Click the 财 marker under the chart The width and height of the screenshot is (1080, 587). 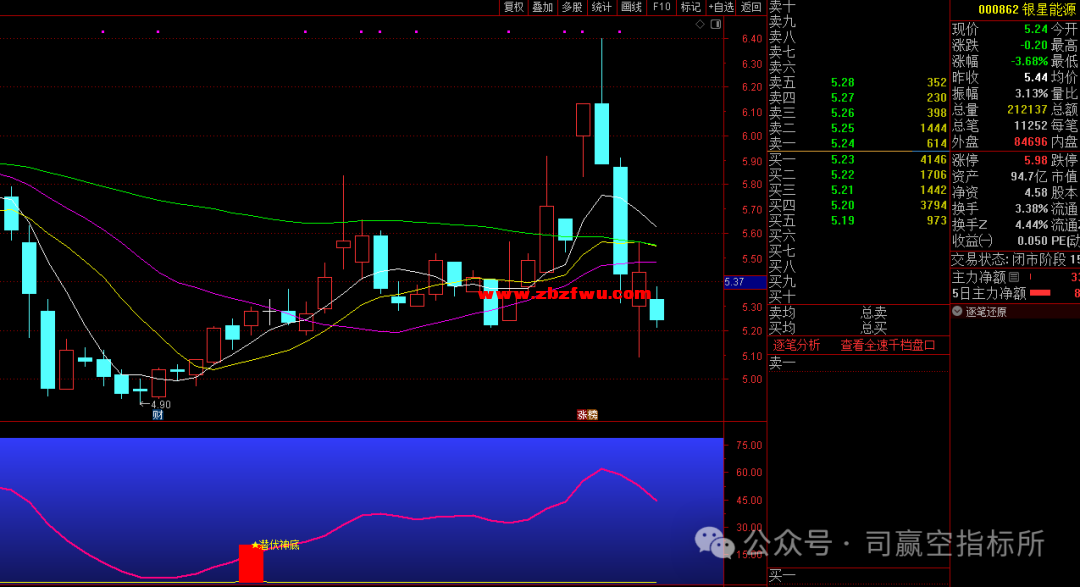point(158,415)
